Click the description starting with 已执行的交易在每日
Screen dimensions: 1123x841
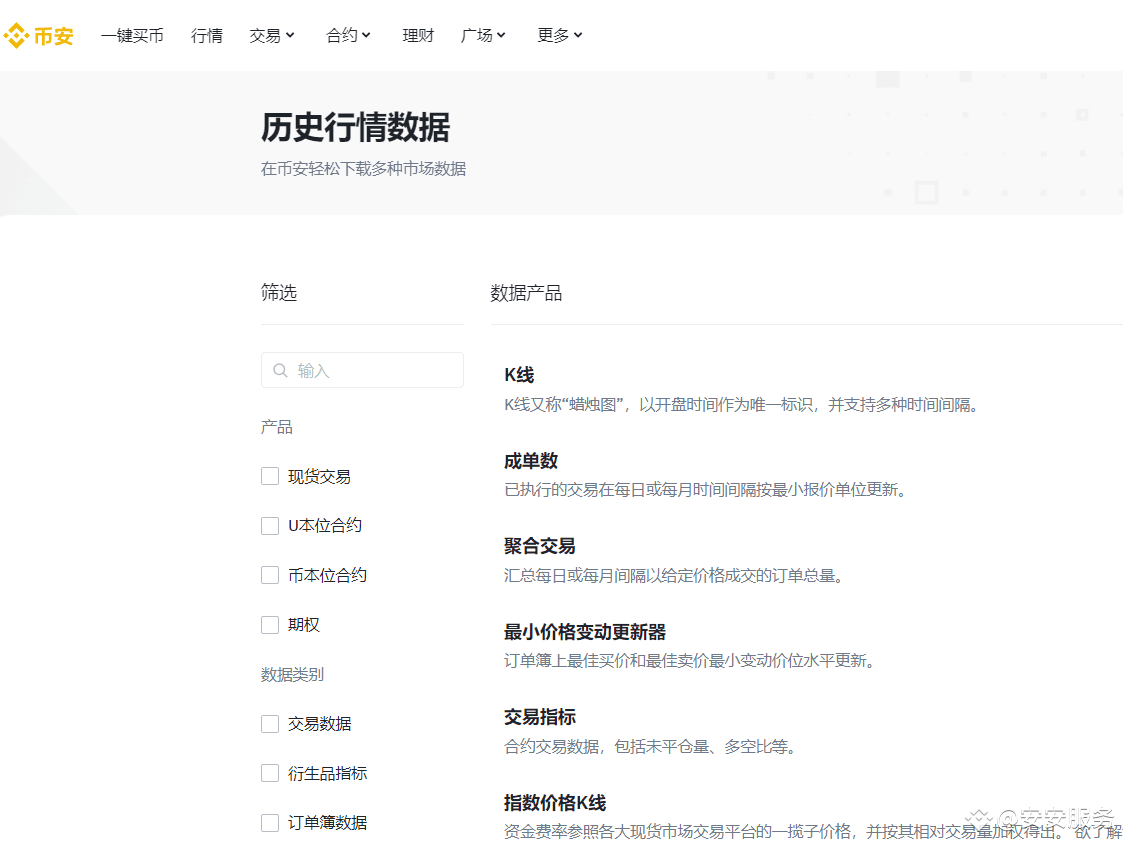[x=705, y=490]
